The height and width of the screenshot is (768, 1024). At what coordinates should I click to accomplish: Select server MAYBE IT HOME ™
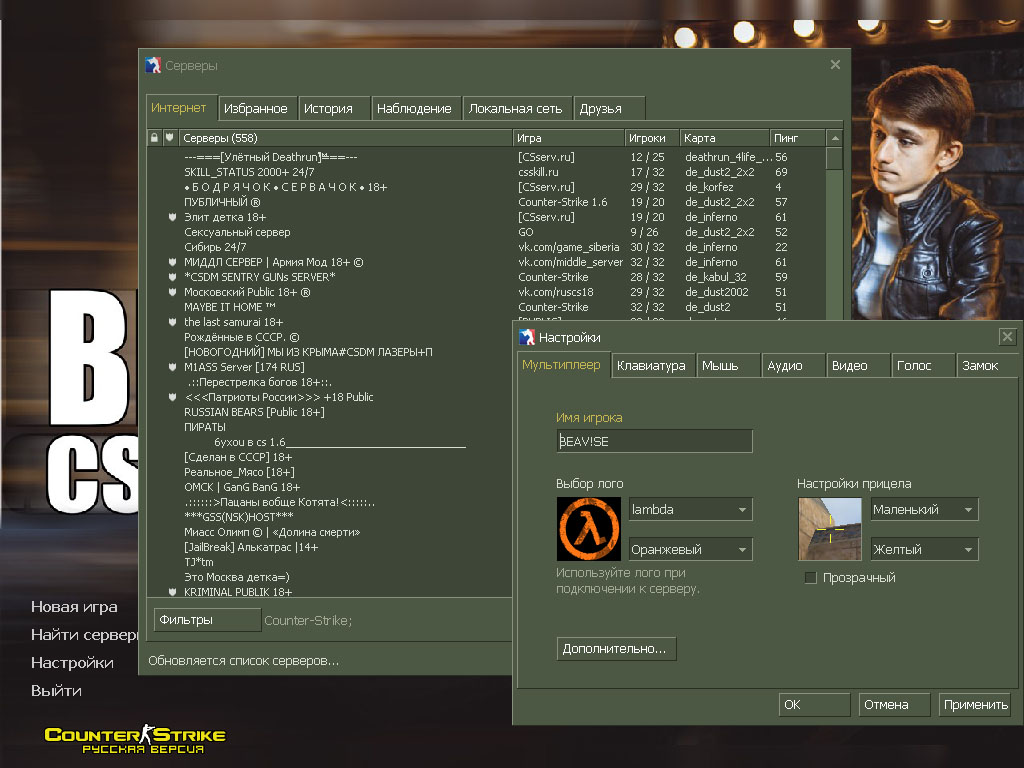pos(486,307)
